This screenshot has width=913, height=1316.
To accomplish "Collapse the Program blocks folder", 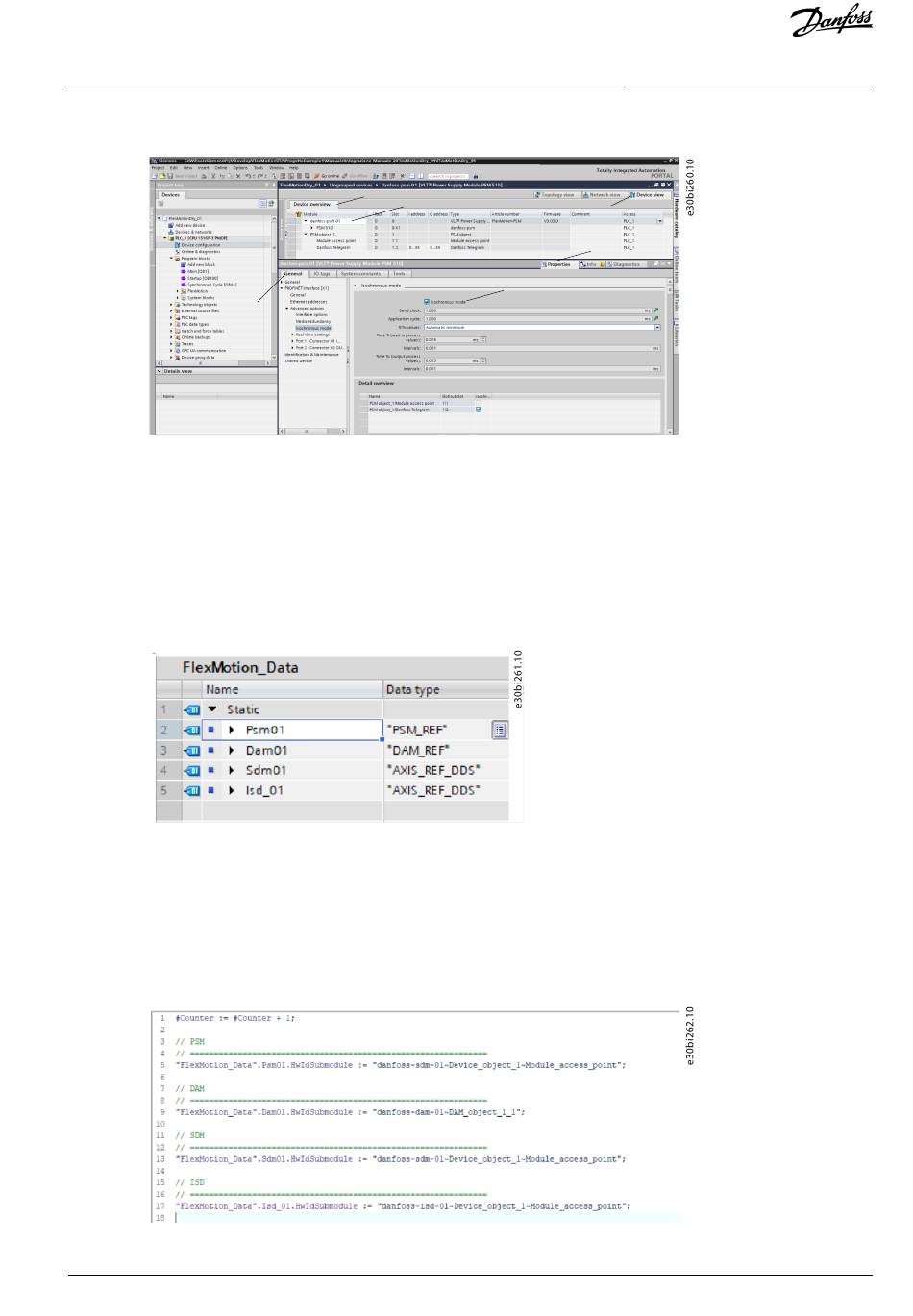I will [171, 258].
